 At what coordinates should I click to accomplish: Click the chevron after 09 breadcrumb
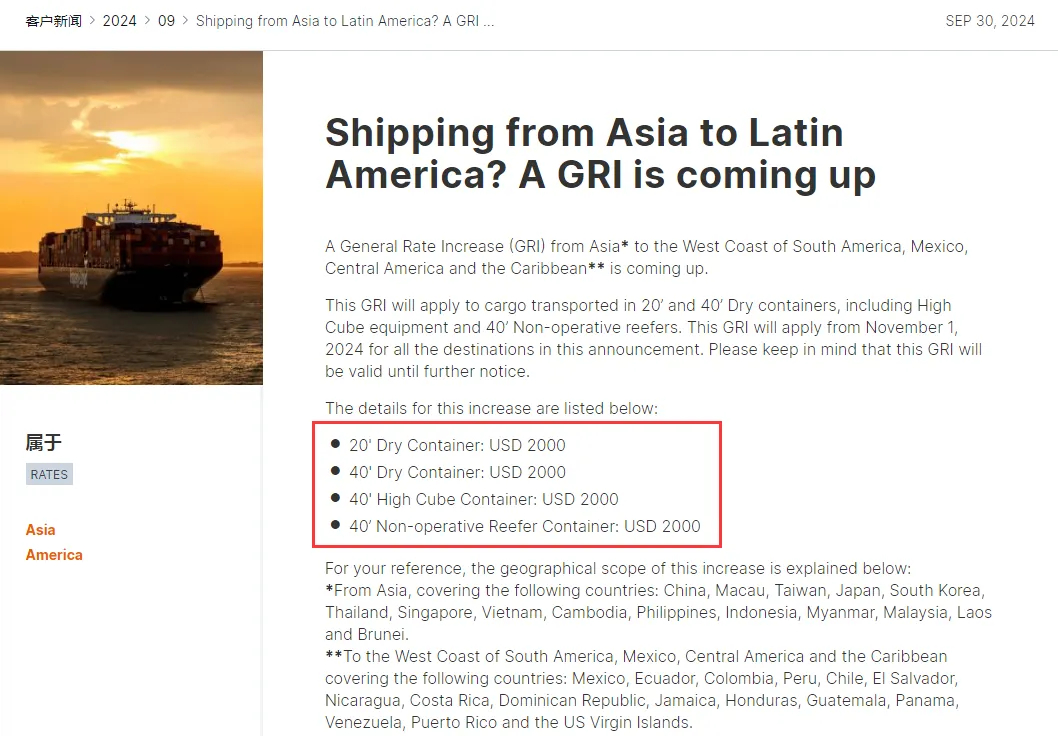[185, 21]
